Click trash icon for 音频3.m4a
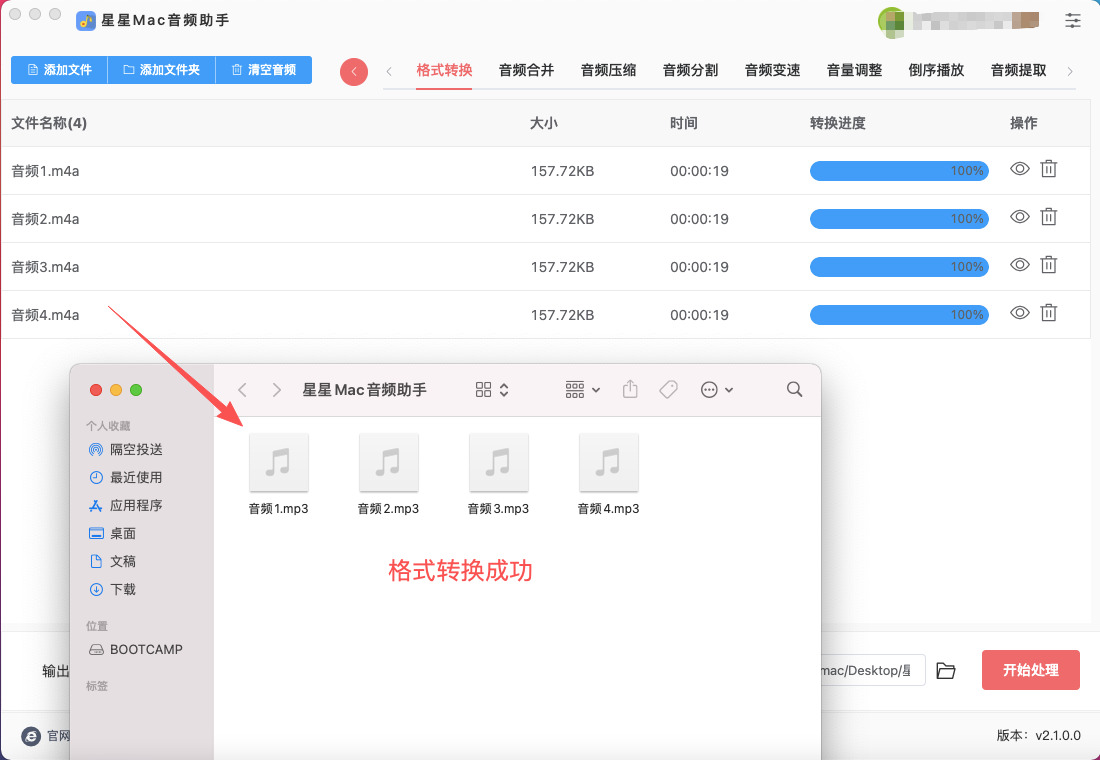The image size is (1100, 760). click(1048, 266)
